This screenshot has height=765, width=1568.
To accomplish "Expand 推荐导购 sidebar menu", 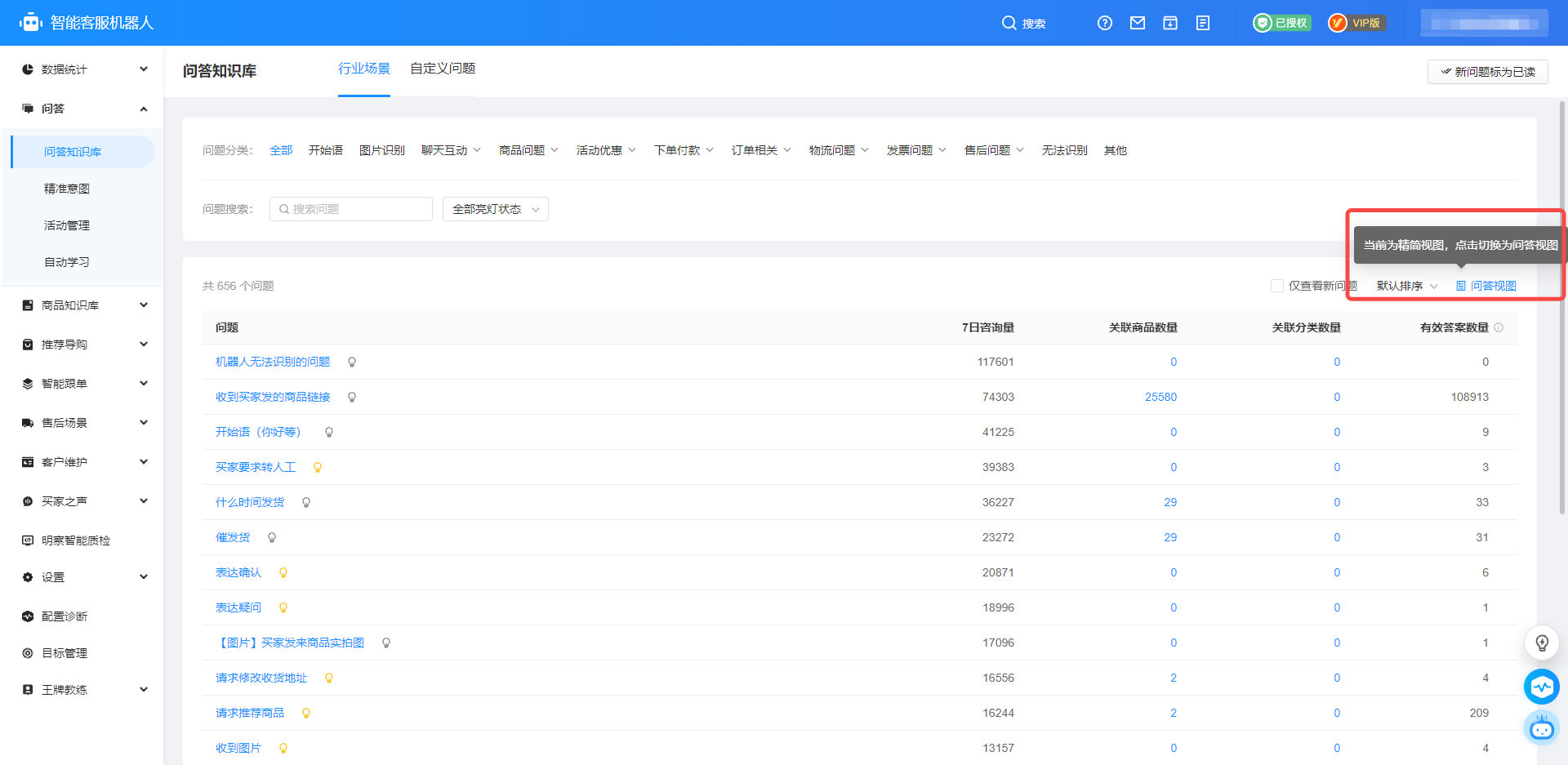I will [84, 345].
